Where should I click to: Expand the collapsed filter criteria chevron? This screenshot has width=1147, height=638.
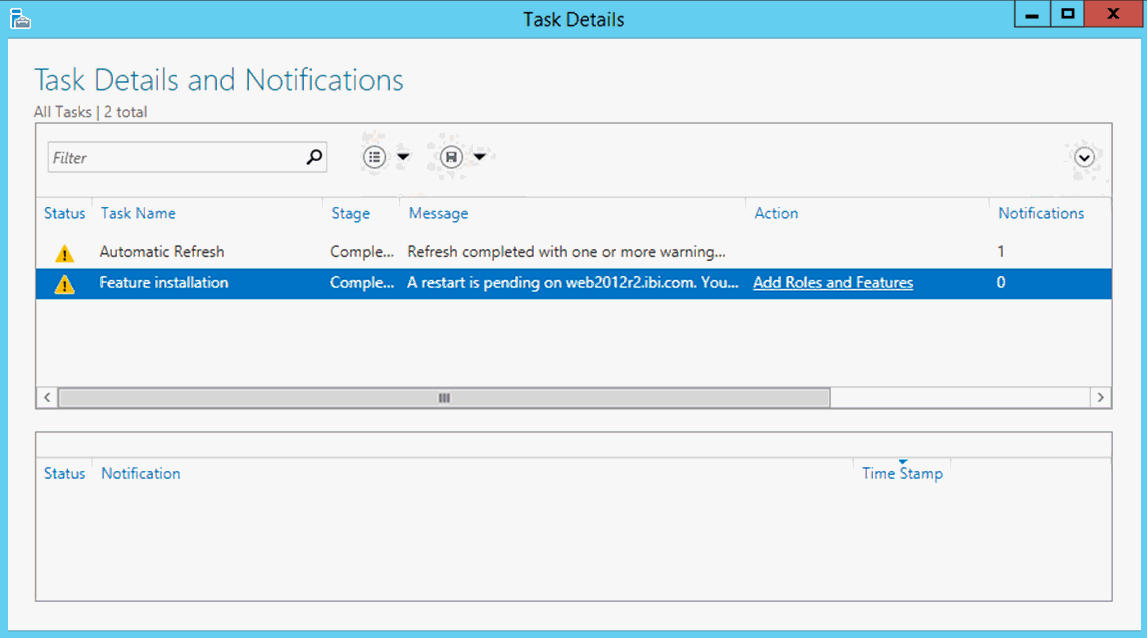click(x=1084, y=157)
